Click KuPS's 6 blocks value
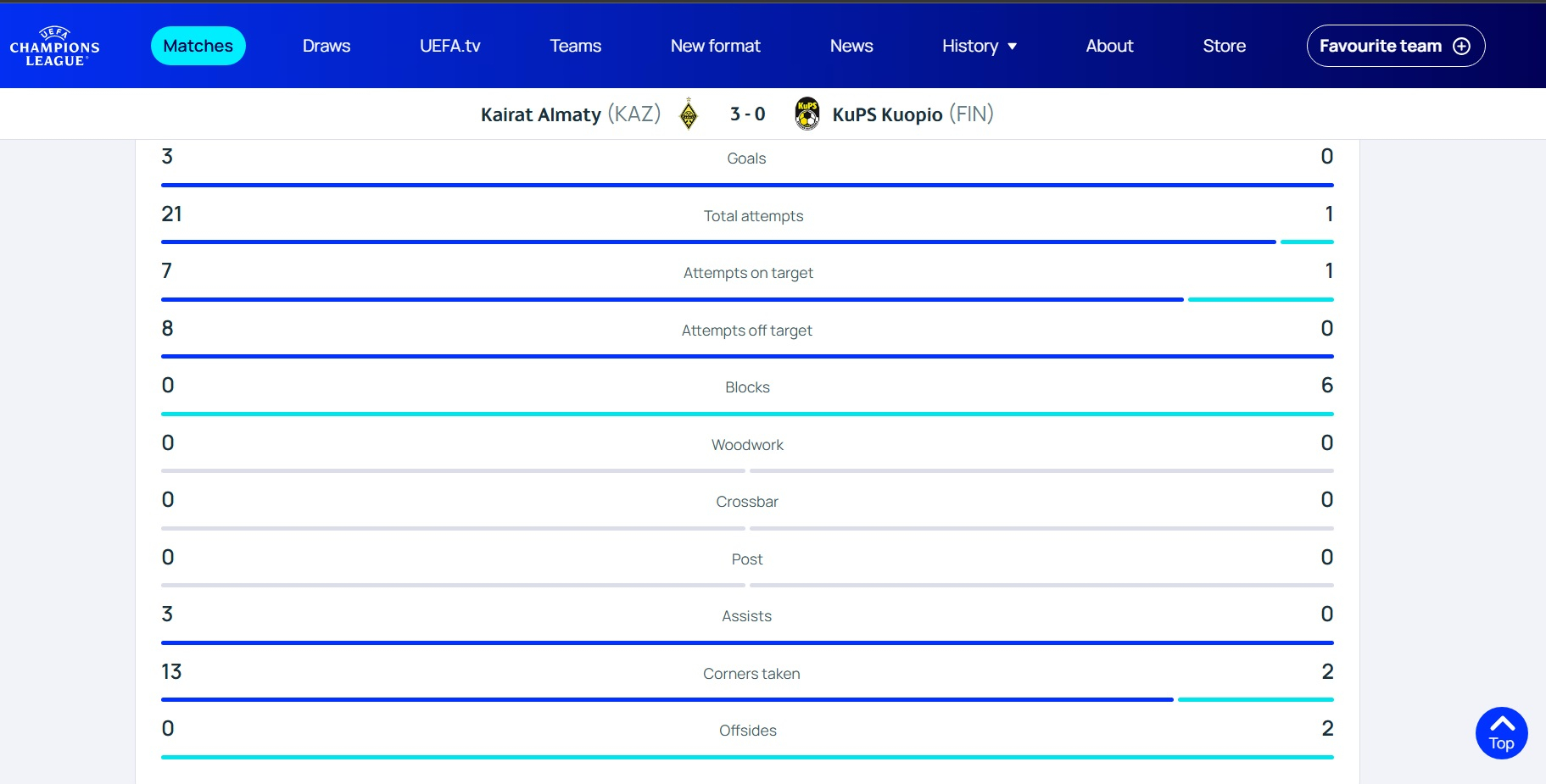1546x784 pixels. click(x=1327, y=386)
